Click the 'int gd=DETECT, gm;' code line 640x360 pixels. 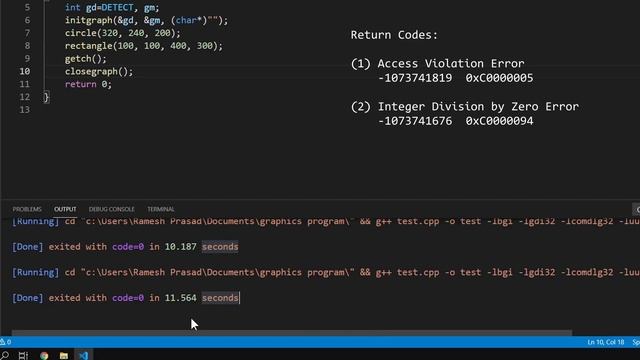[112, 7]
